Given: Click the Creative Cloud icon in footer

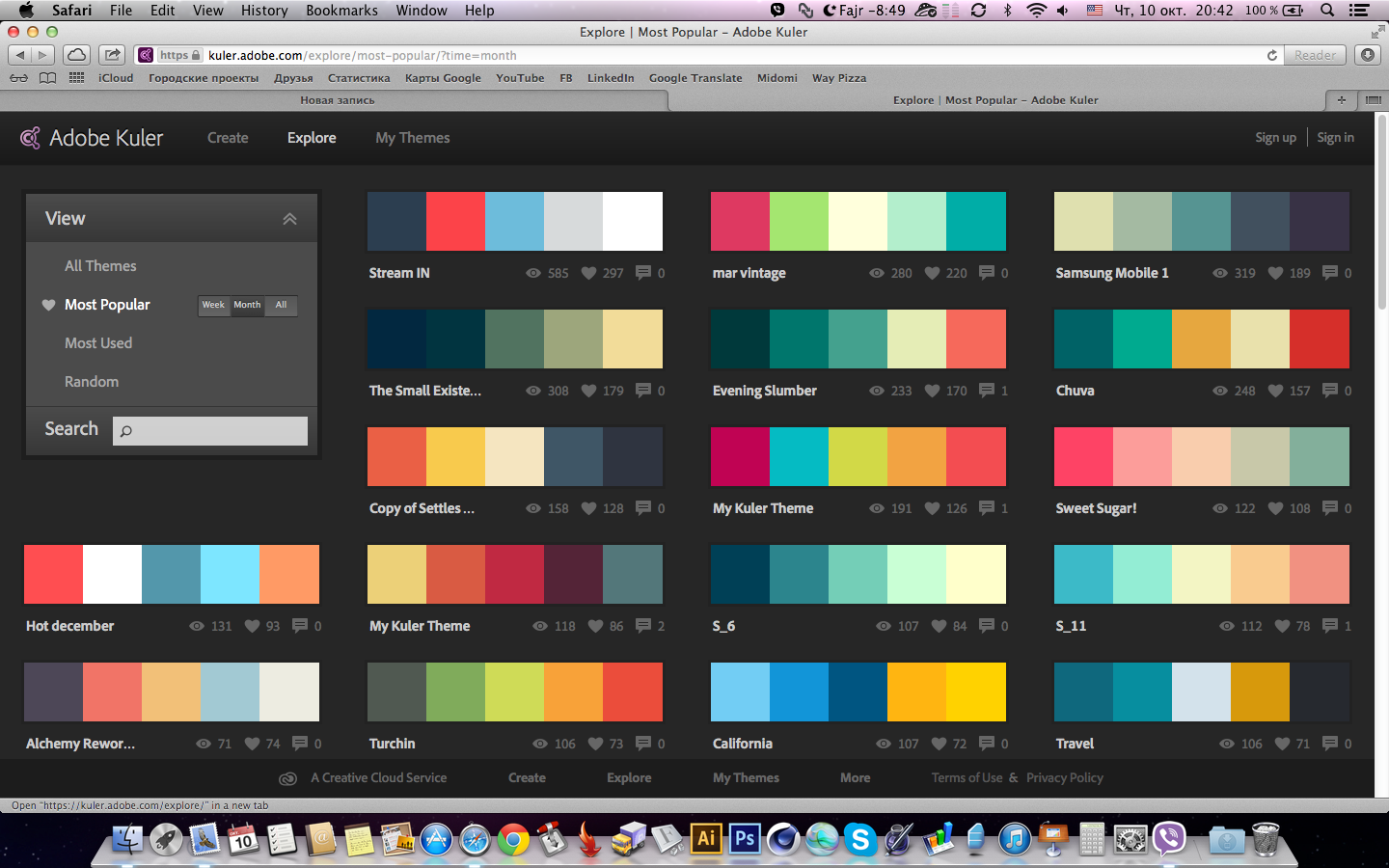Looking at the screenshot, I should click(287, 778).
